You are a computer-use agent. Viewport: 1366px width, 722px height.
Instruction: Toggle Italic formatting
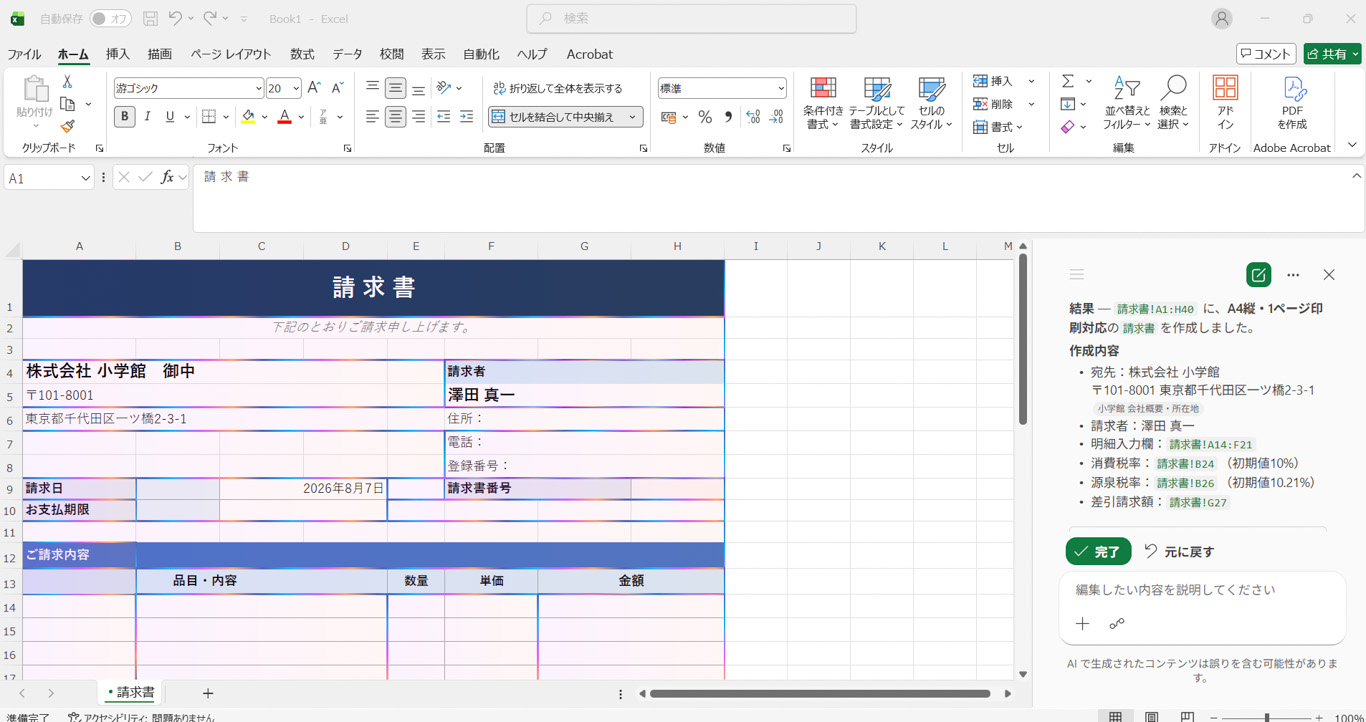pyautogui.click(x=147, y=117)
